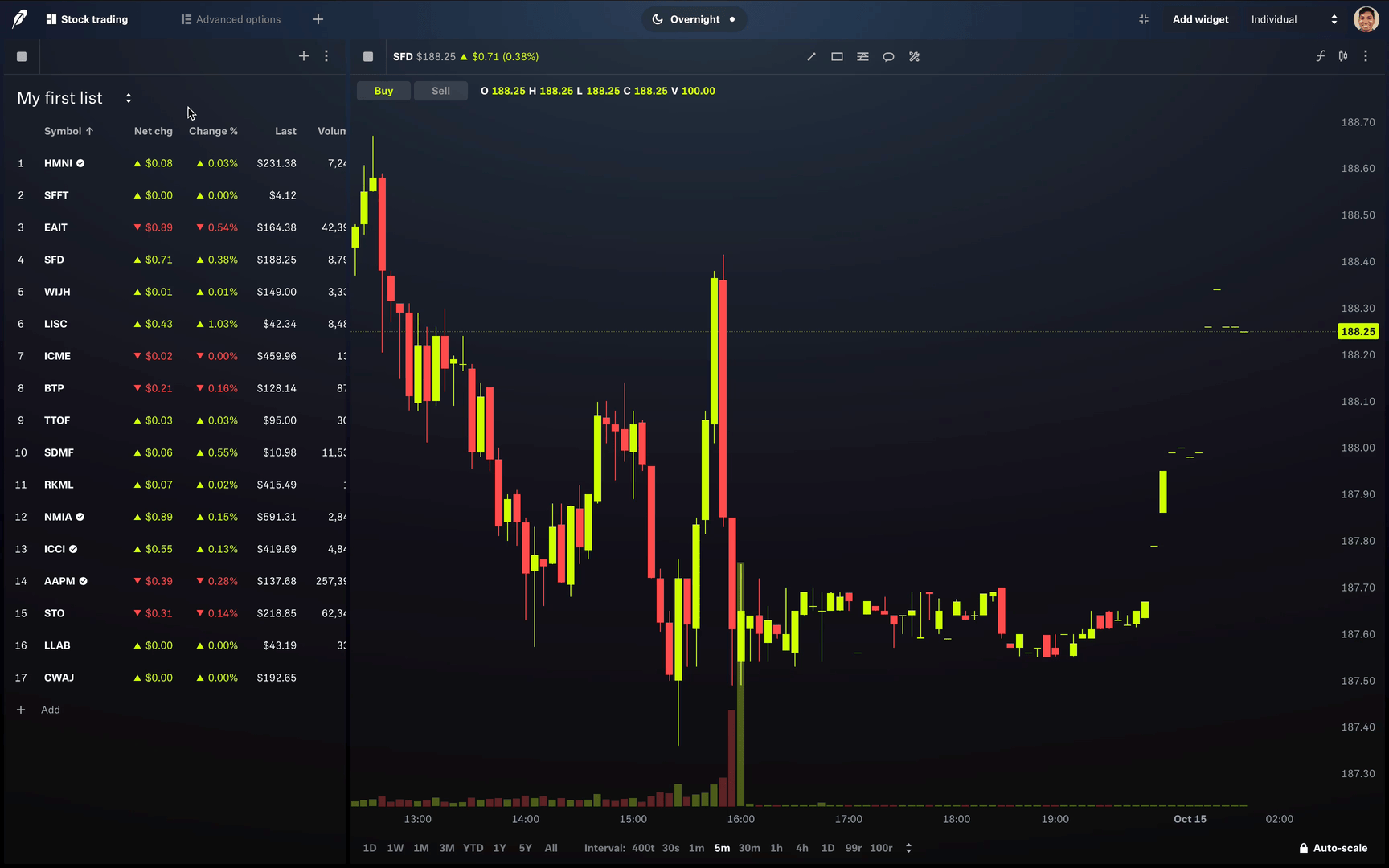Toggle the Auto-scale lock
Viewport: 1389px width, 868px height.
click(x=1333, y=848)
